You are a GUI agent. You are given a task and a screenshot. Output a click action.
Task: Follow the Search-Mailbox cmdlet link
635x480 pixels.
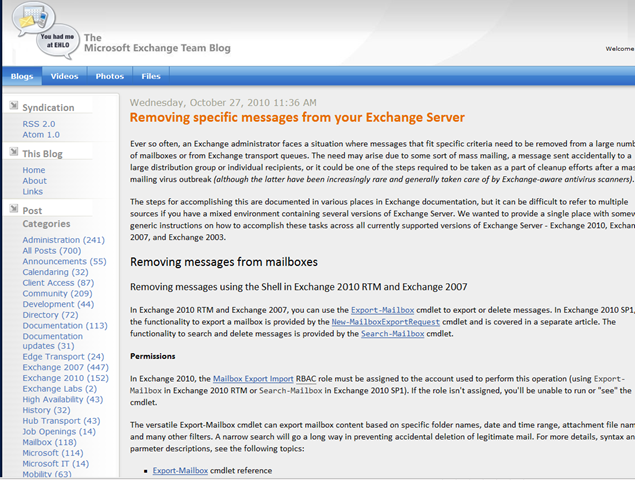pyautogui.click(x=392, y=334)
